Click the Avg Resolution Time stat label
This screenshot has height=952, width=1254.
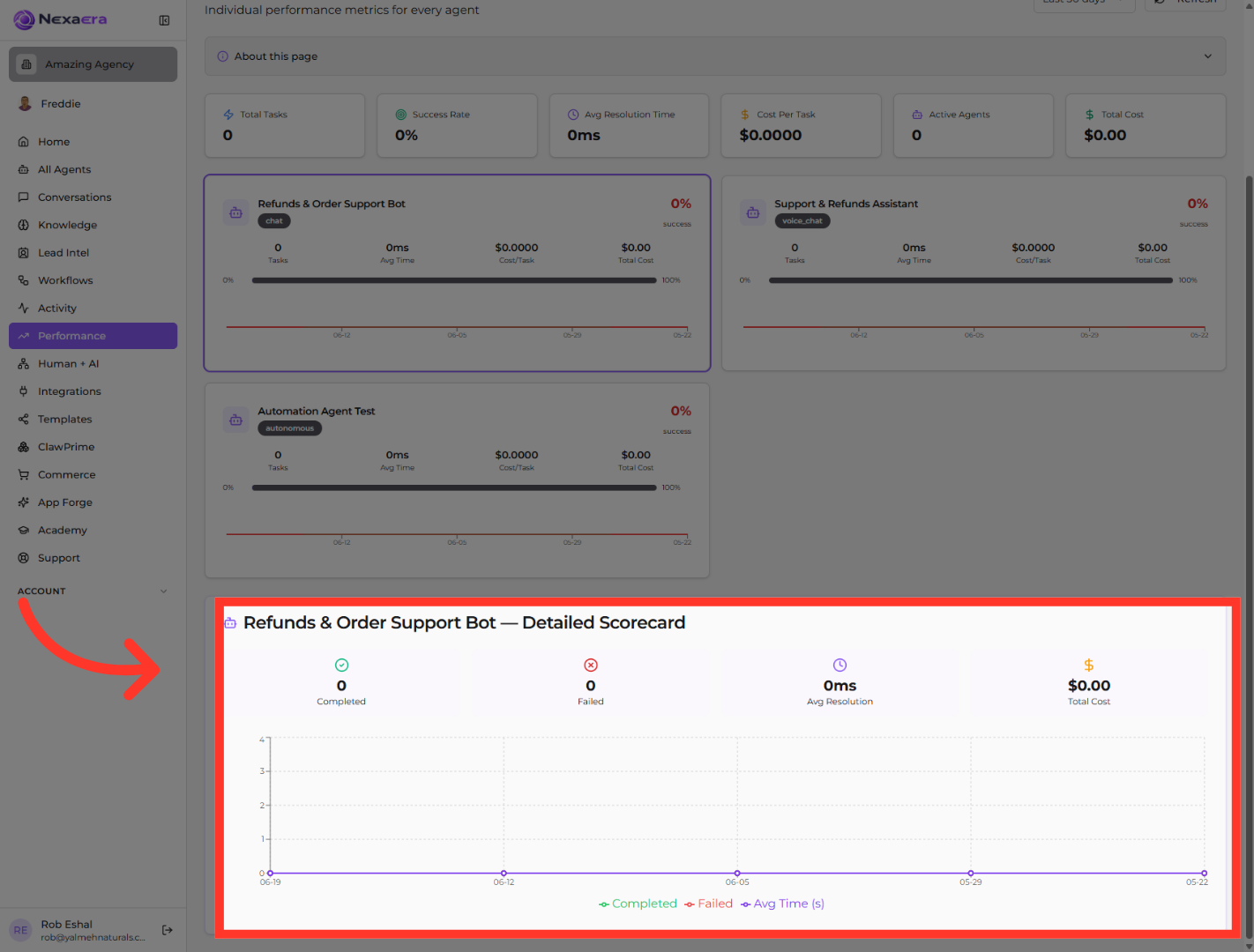[630, 115]
